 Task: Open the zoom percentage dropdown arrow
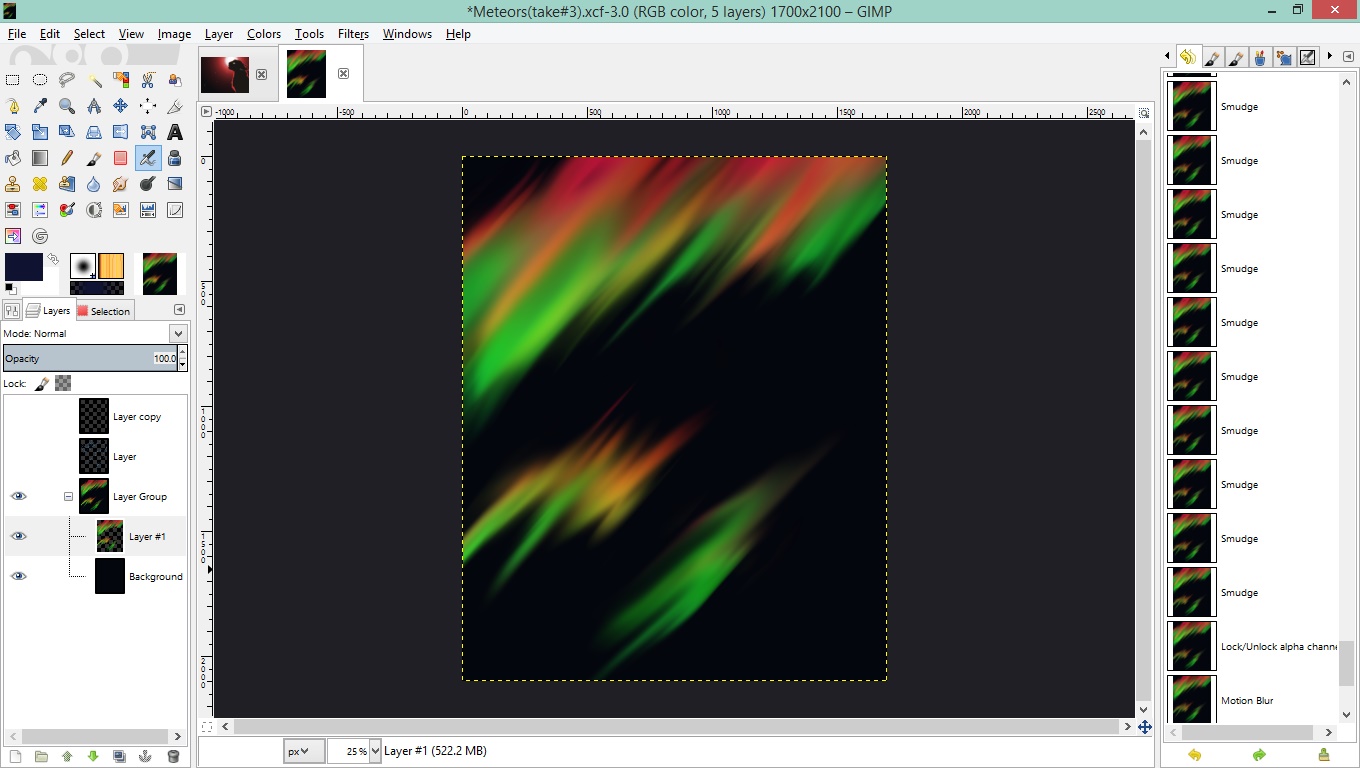(376, 751)
